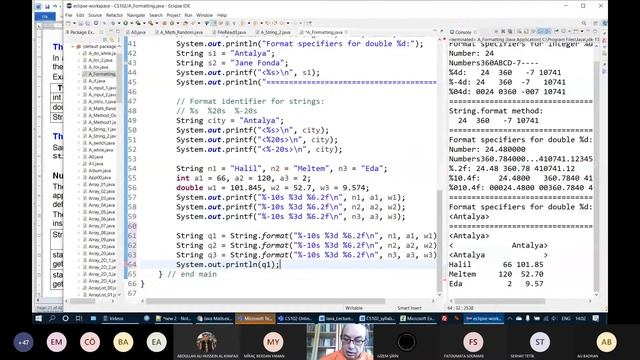This screenshot has height=360, width=640.
Task: Open the Java Mathues taskbar item
Action: [x=215, y=318]
